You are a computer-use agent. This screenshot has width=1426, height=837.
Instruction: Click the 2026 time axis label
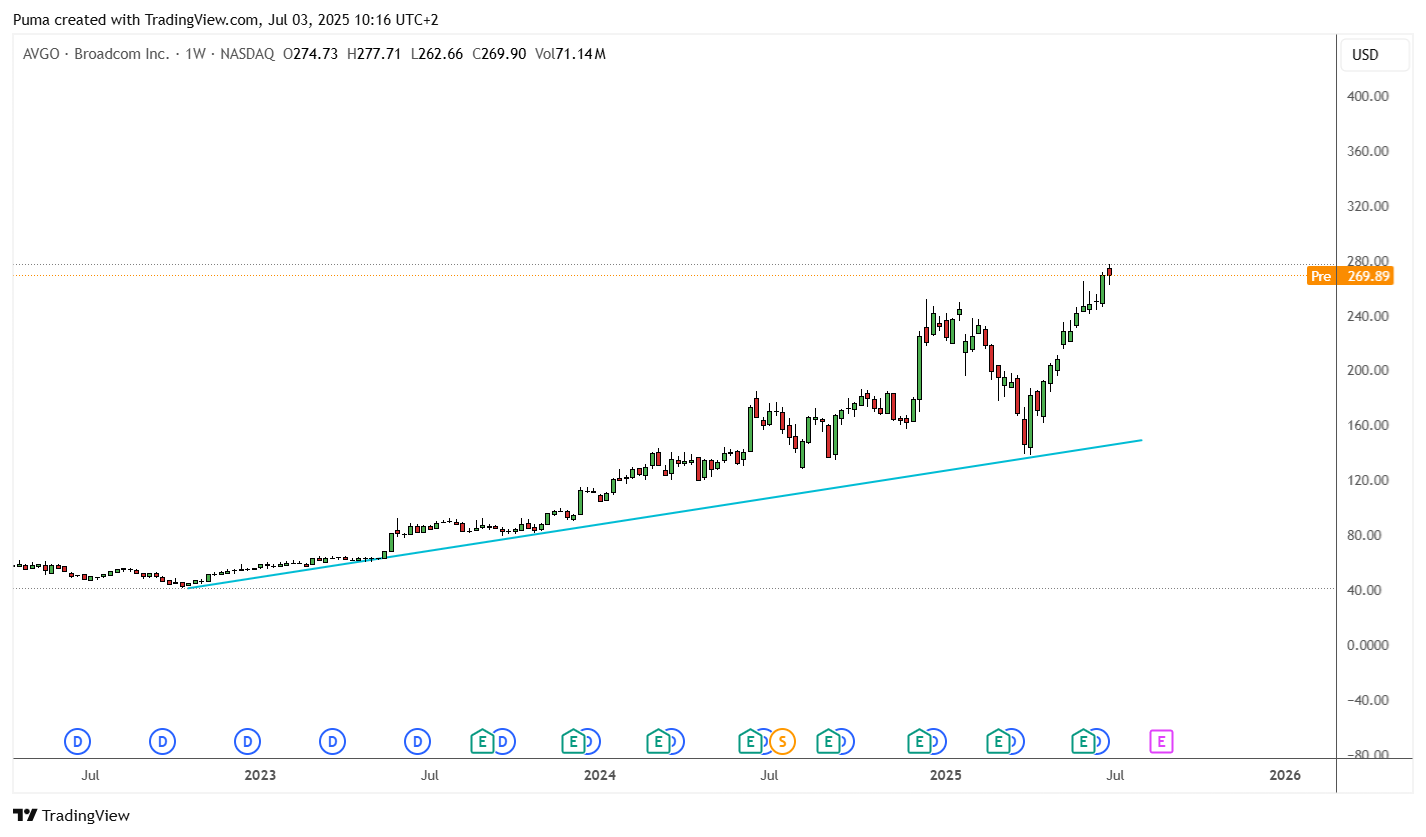coord(1285,775)
